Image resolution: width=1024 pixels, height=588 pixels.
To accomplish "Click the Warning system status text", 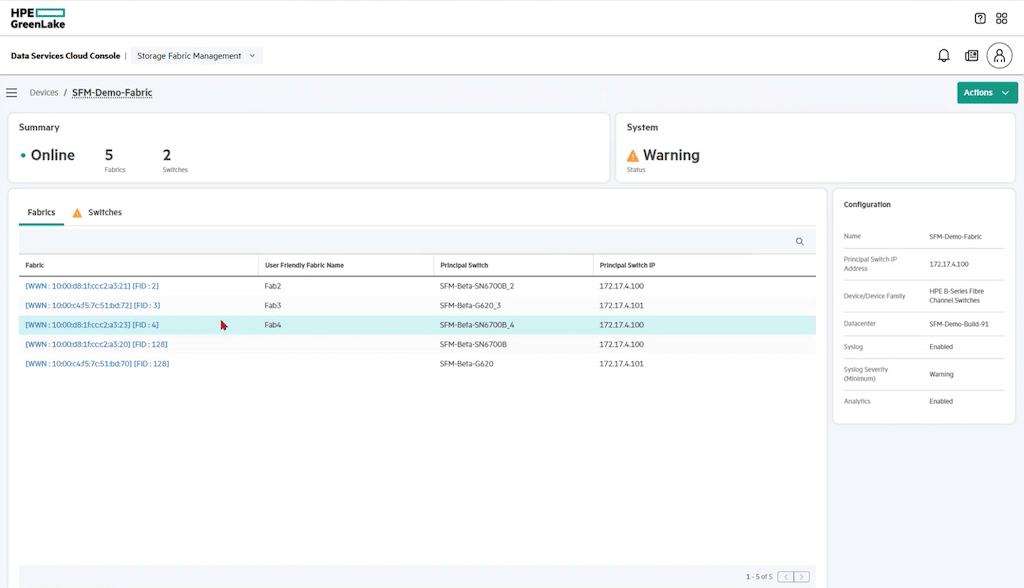I will [x=671, y=155].
